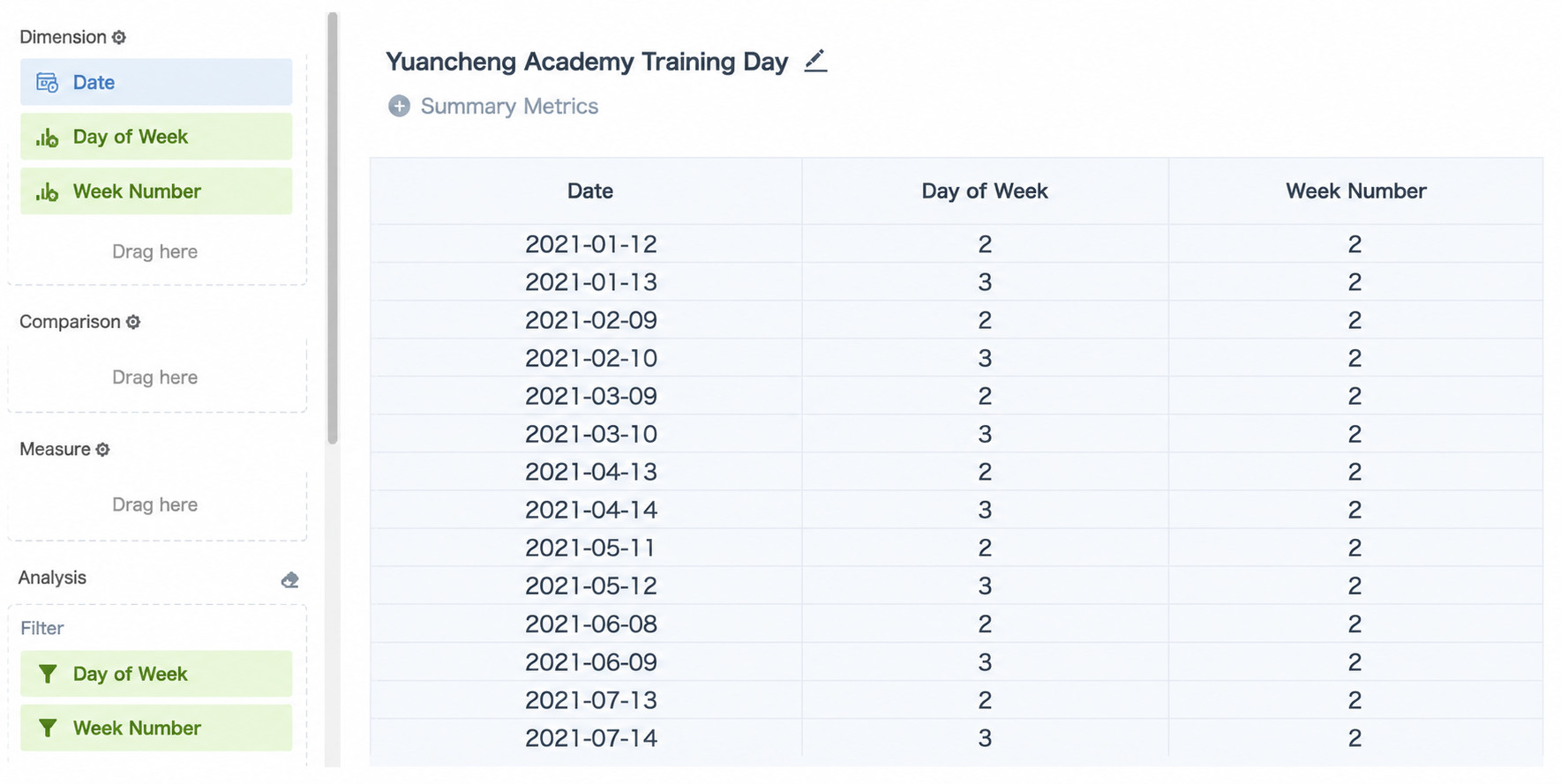Click the calendar icon on Date dimension
The height and width of the screenshot is (784, 1561).
pos(47,83)
